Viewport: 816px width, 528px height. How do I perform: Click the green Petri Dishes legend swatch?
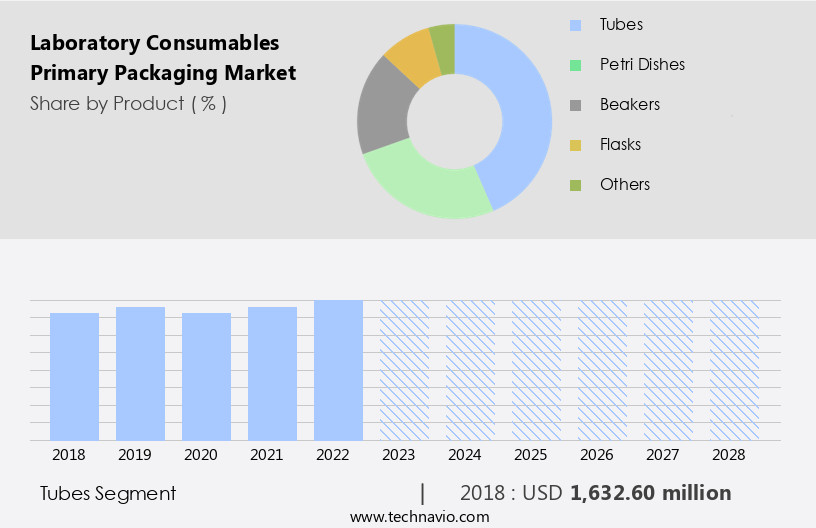(574, 65)
